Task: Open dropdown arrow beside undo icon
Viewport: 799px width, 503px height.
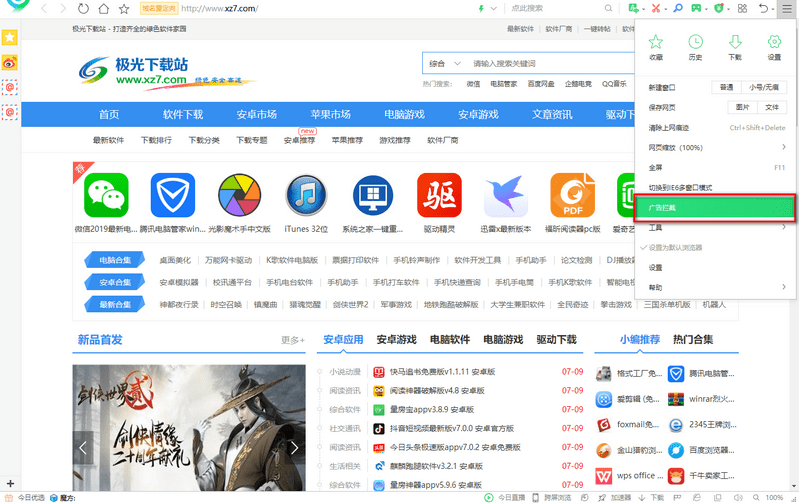Action: 773,9
